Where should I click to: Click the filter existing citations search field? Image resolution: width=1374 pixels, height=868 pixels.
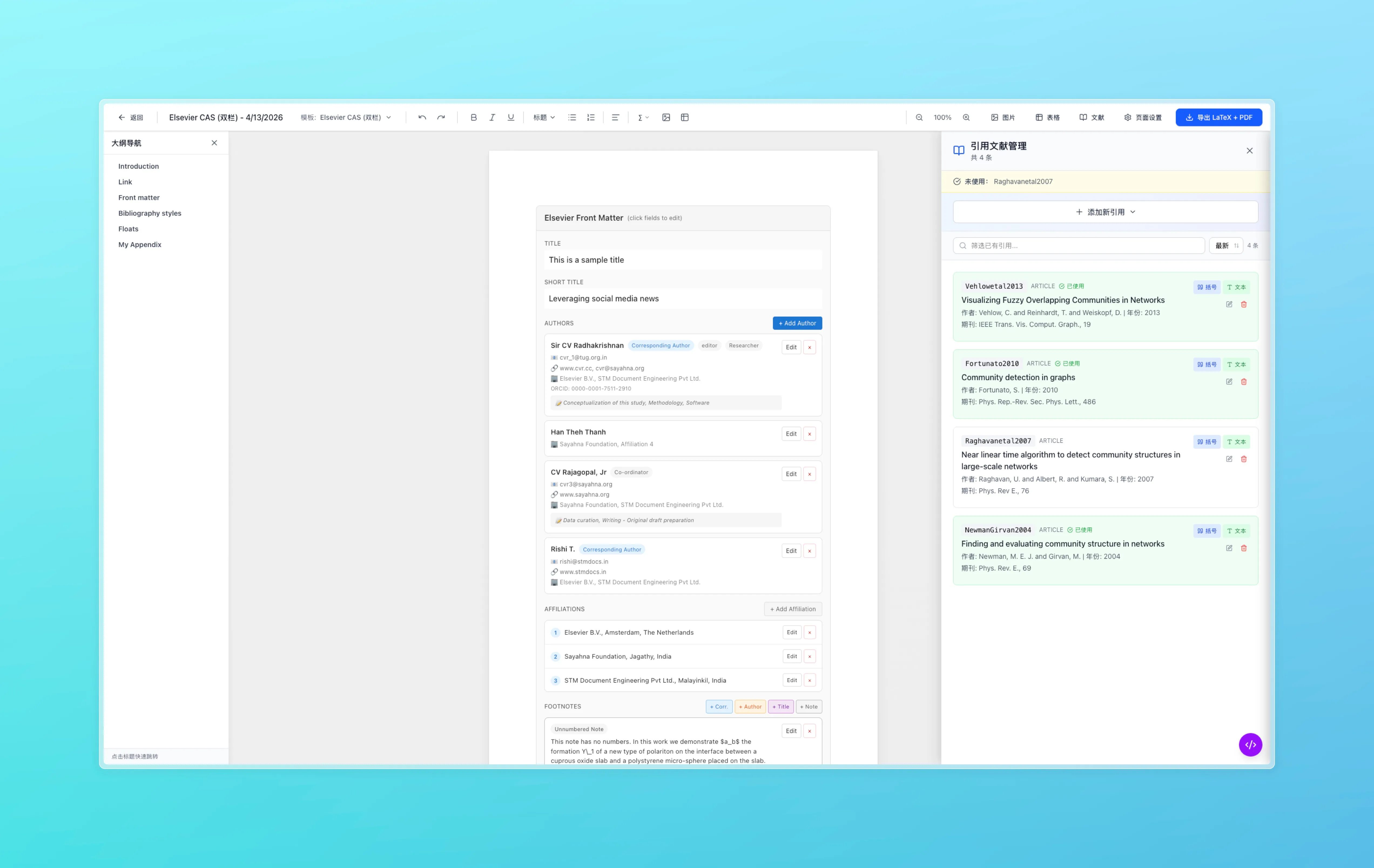click(x=1078, y=246)
